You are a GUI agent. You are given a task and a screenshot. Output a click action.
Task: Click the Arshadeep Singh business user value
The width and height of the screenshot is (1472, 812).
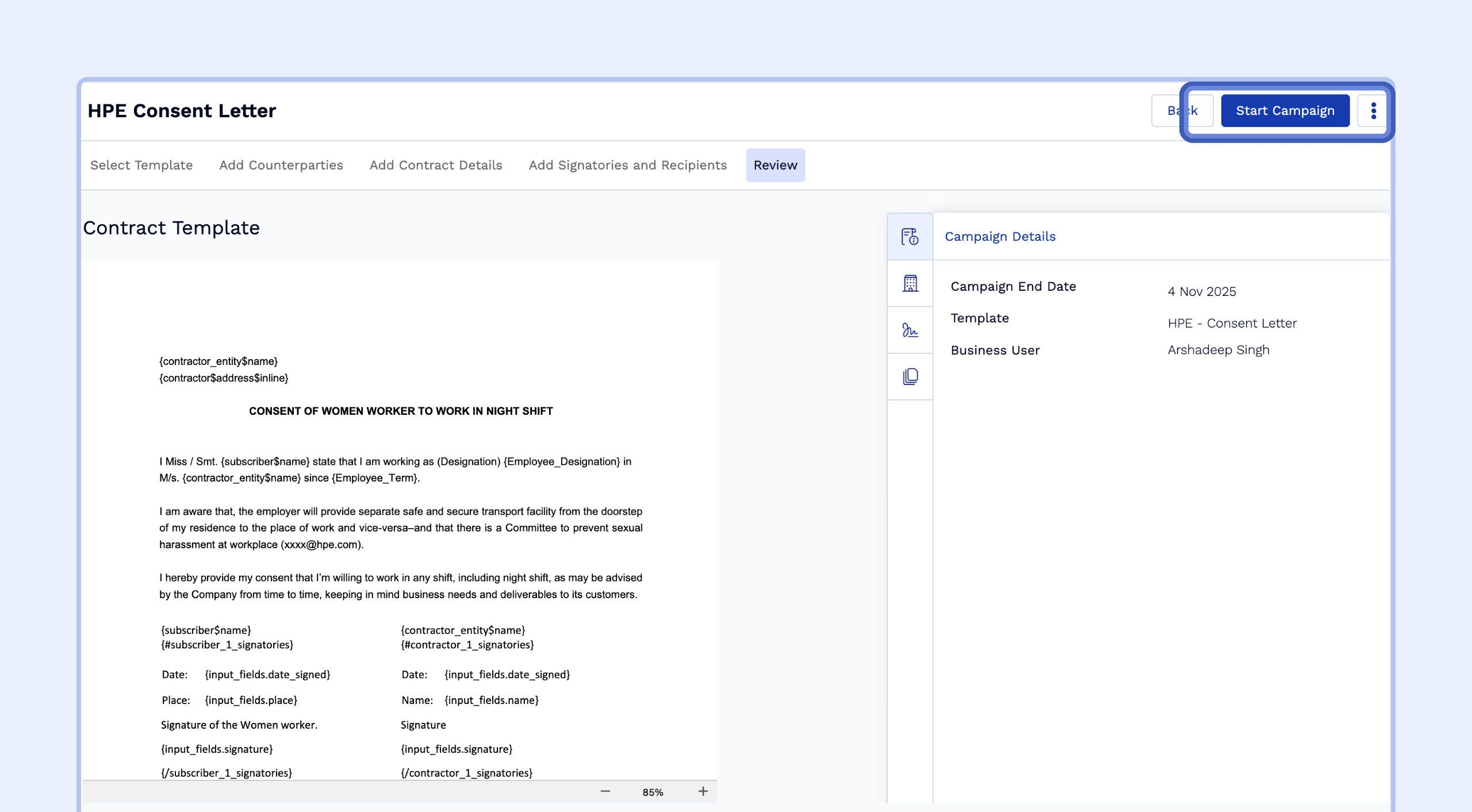tap(1218, 349)
